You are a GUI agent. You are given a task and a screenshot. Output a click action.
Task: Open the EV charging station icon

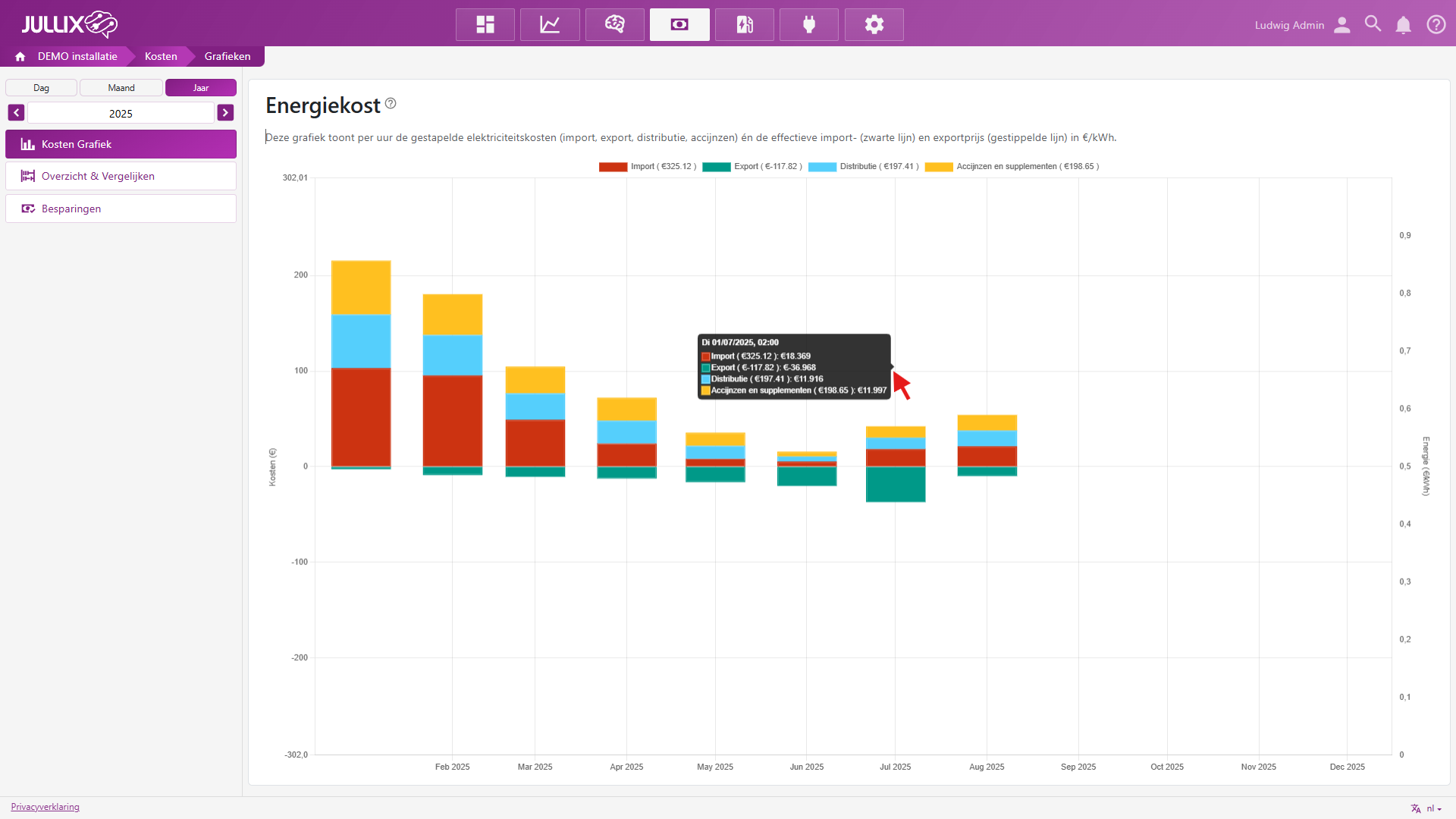pyautogui.click(x=745, y=25)
